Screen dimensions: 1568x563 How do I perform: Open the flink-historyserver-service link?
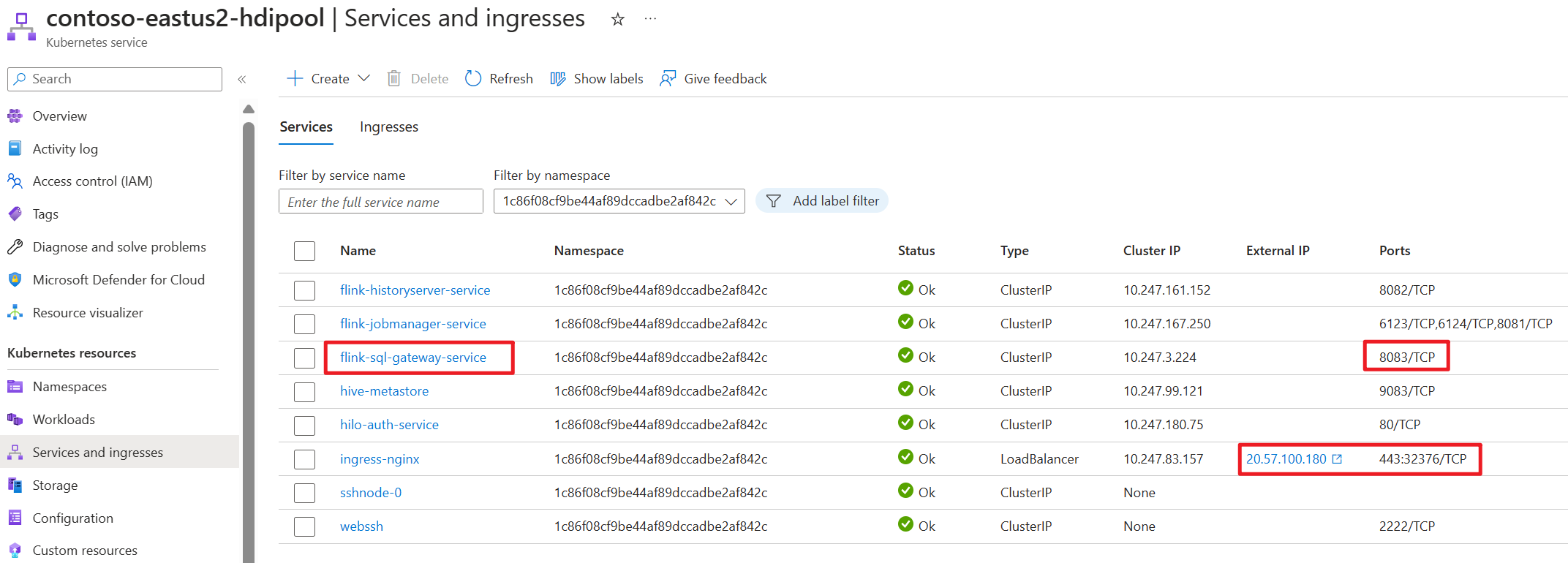tap(415, 290)
